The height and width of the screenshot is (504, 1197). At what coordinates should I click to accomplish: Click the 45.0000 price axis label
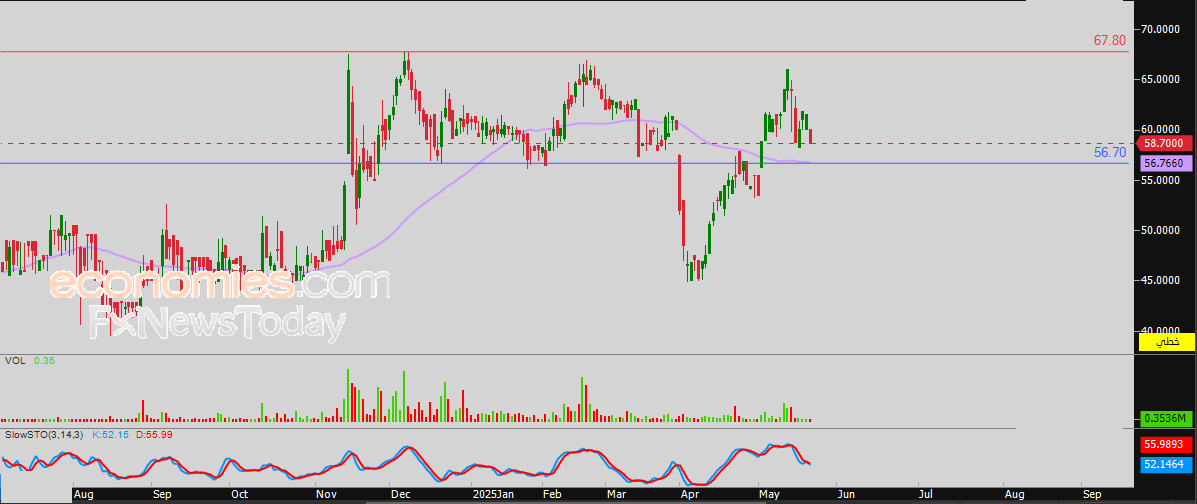coord(1164,280)
